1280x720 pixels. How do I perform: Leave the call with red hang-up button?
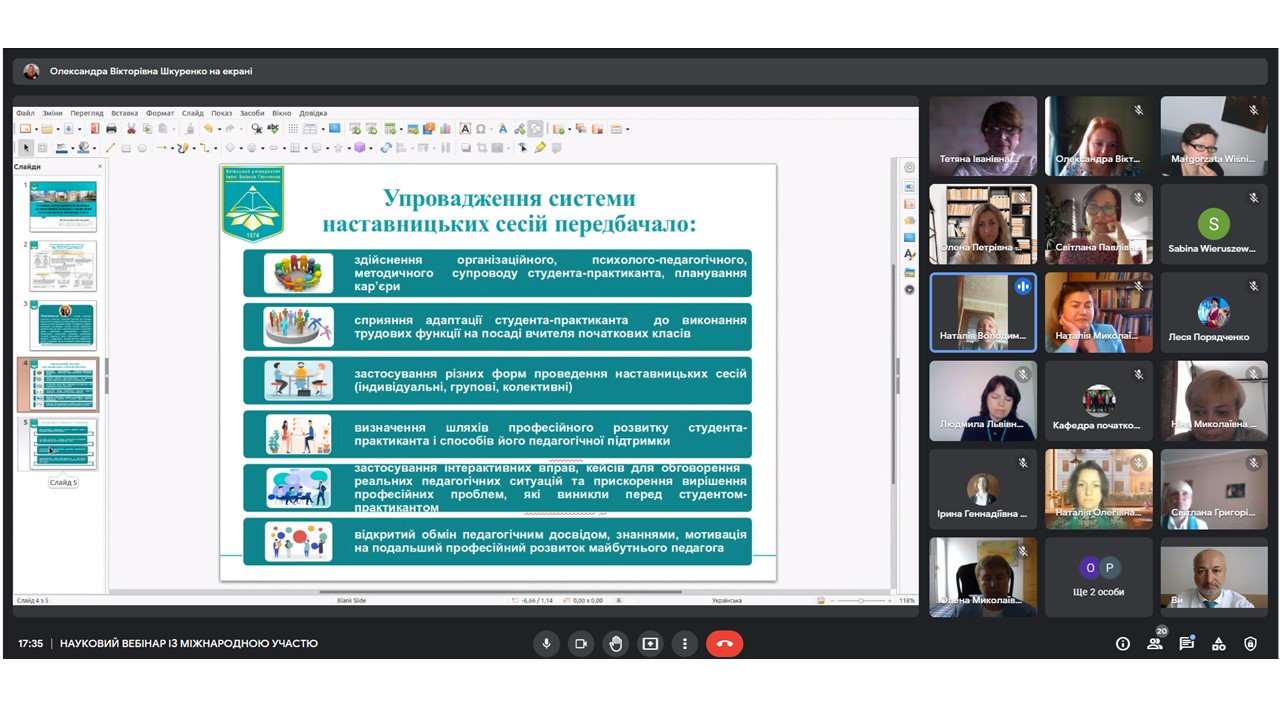725,644
